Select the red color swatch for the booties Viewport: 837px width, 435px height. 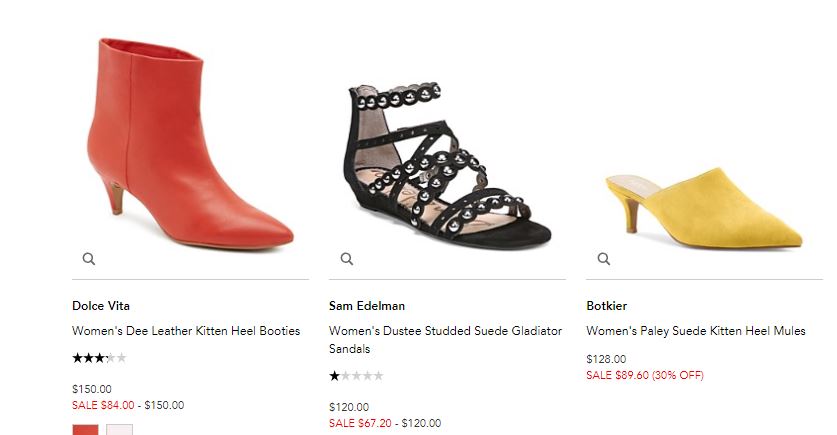point(85,430)
